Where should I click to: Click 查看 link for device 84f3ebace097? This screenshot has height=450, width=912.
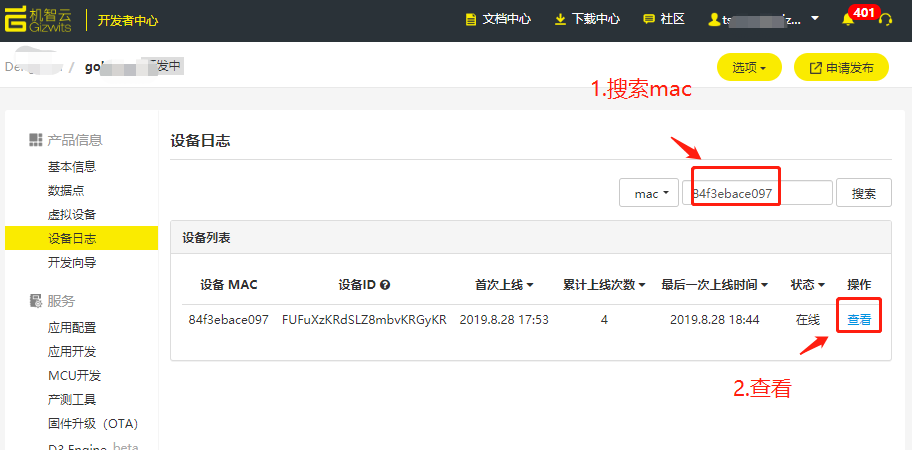(x=859, y=320)
